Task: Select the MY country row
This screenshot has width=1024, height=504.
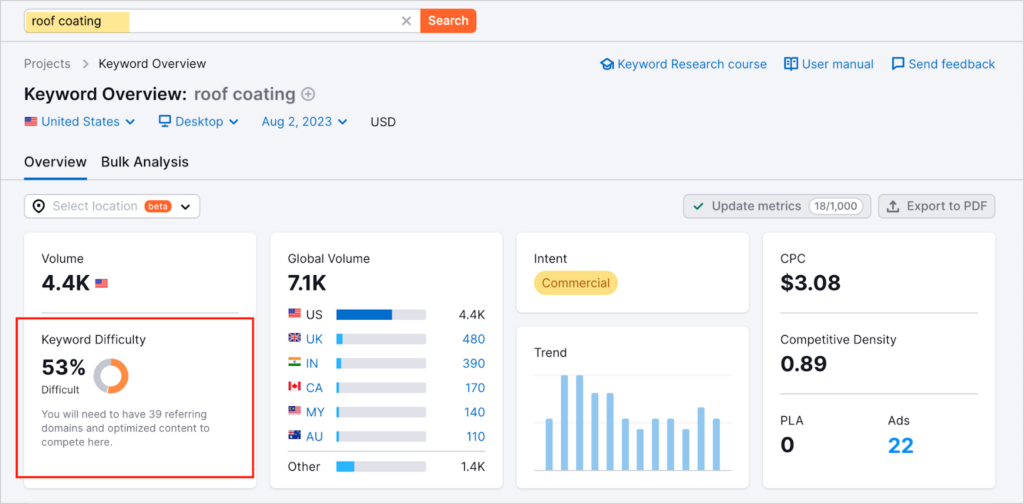Action: point(386,412)
